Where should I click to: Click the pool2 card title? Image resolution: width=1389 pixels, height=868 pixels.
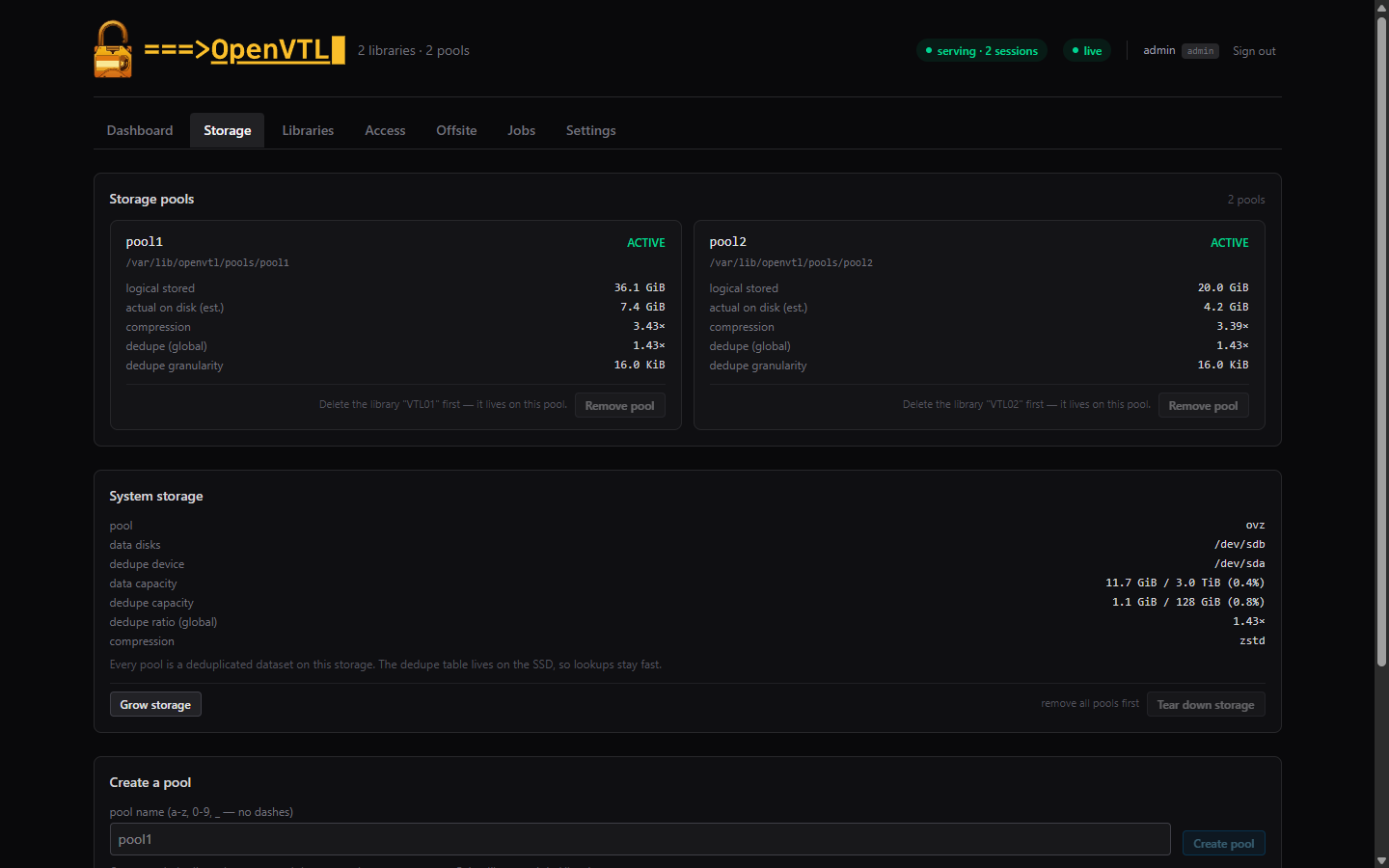pyautogui.click(x=728, y=242)
